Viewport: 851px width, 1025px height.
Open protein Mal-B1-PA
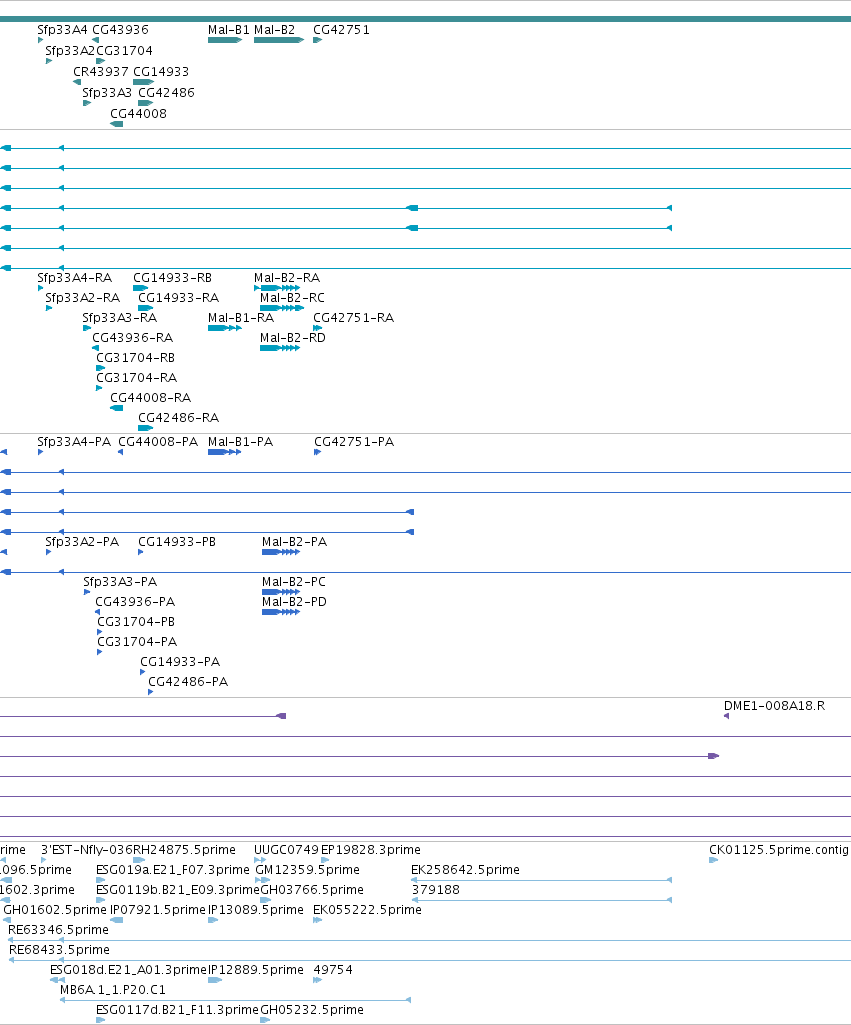tap(241, 442)
